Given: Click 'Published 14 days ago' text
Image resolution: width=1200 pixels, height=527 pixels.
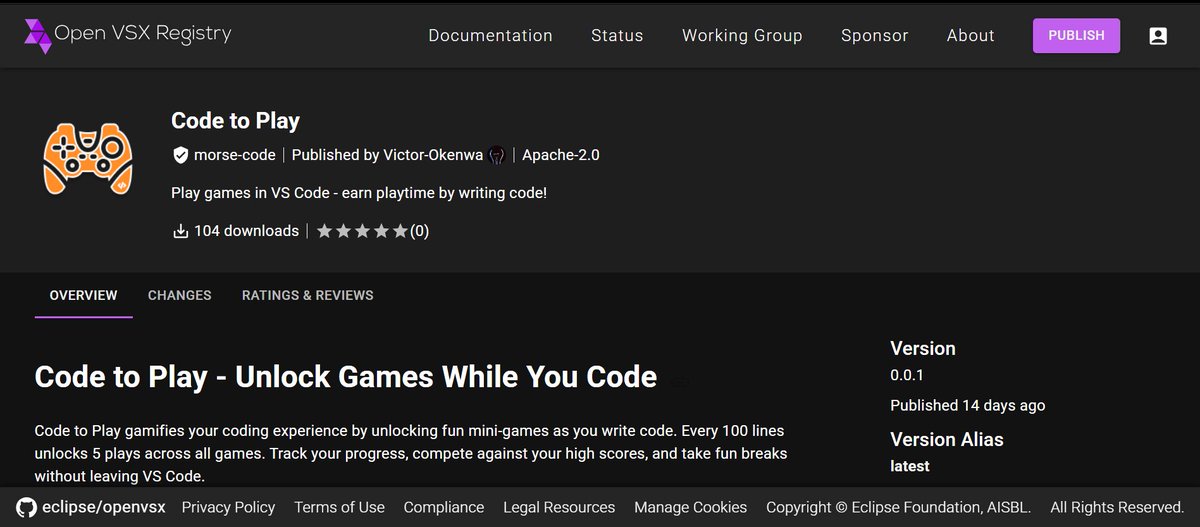Looking at the screenshot, I should click(968, 405).
